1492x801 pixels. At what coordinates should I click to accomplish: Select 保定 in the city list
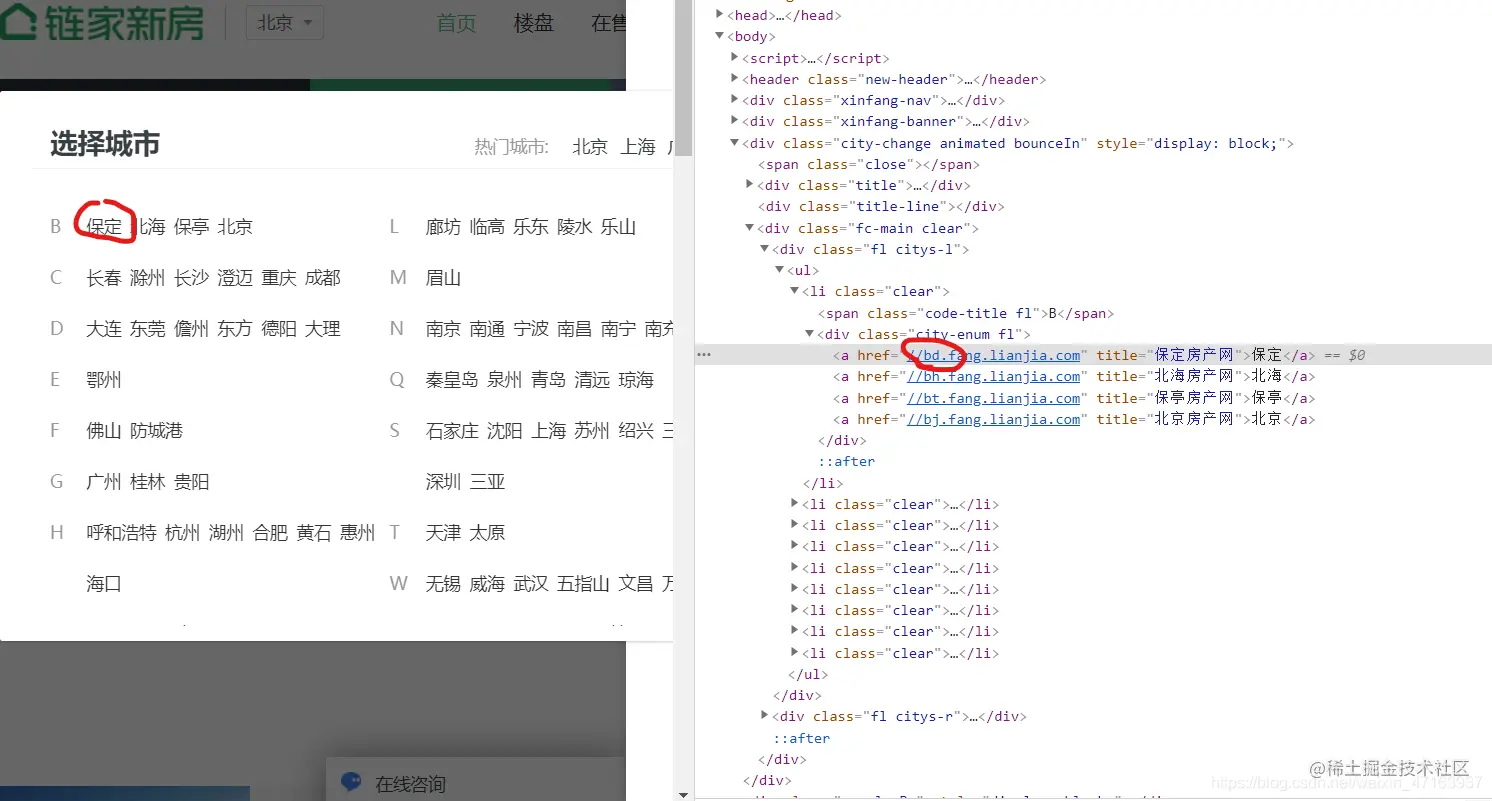(104, 227)
